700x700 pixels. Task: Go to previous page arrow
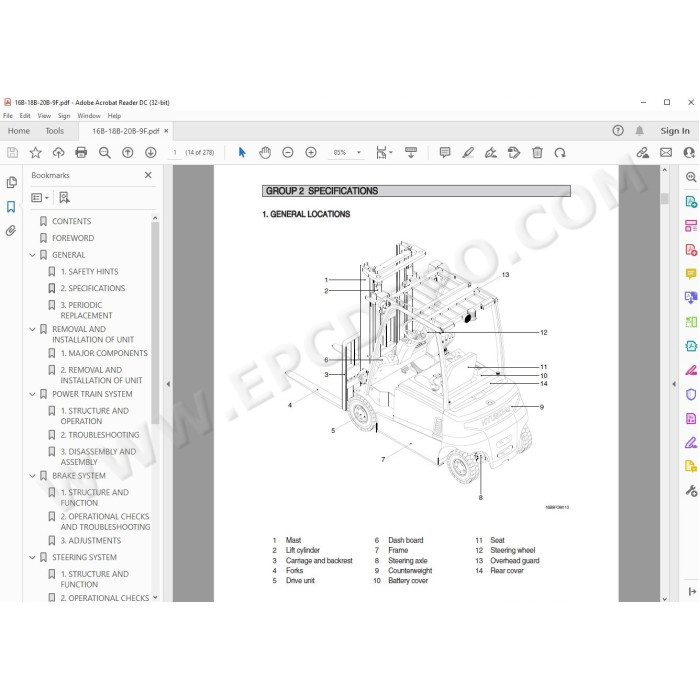tap(128, 153)
